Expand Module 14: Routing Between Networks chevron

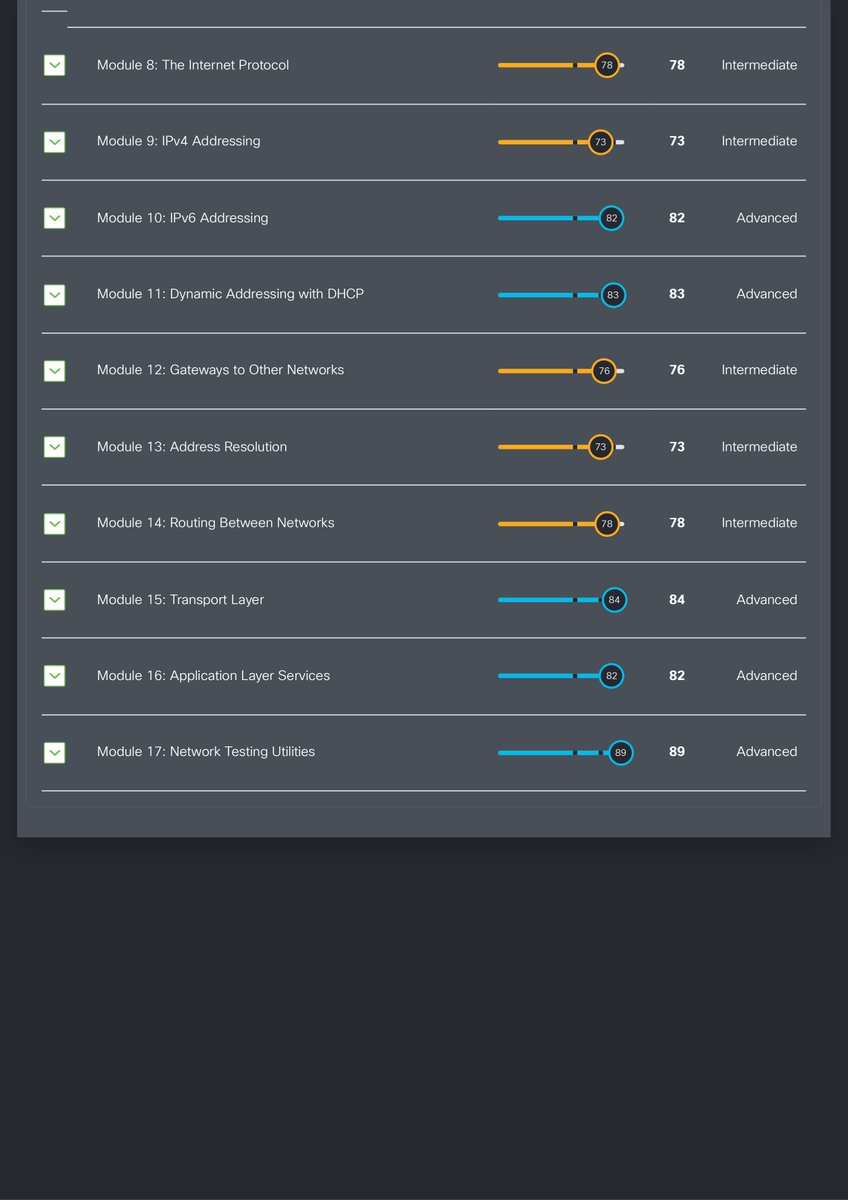click(x=55, y=523)
